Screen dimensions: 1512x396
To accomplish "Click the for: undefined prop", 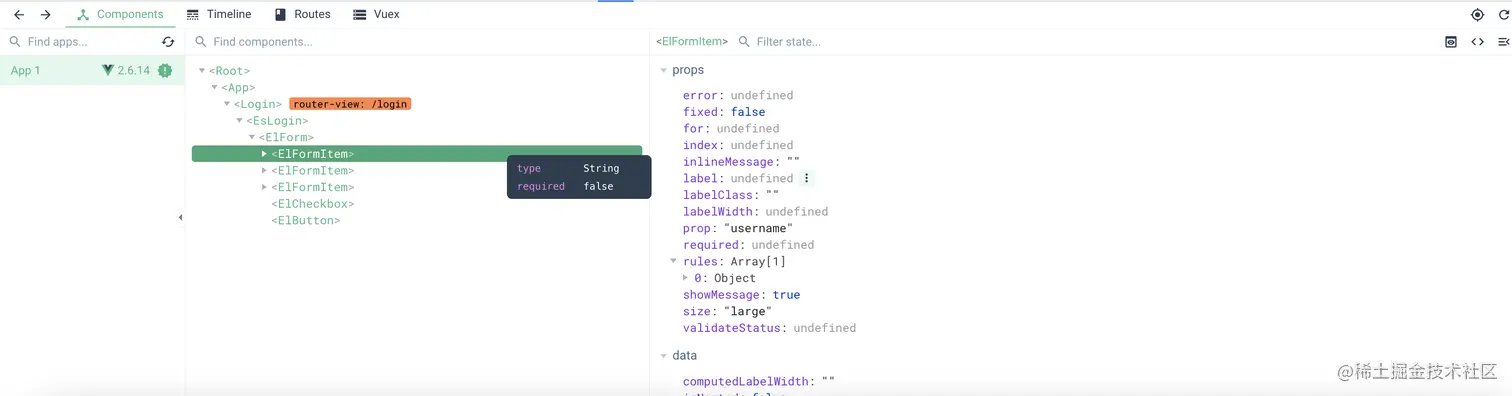I will (x=731, y=128).
